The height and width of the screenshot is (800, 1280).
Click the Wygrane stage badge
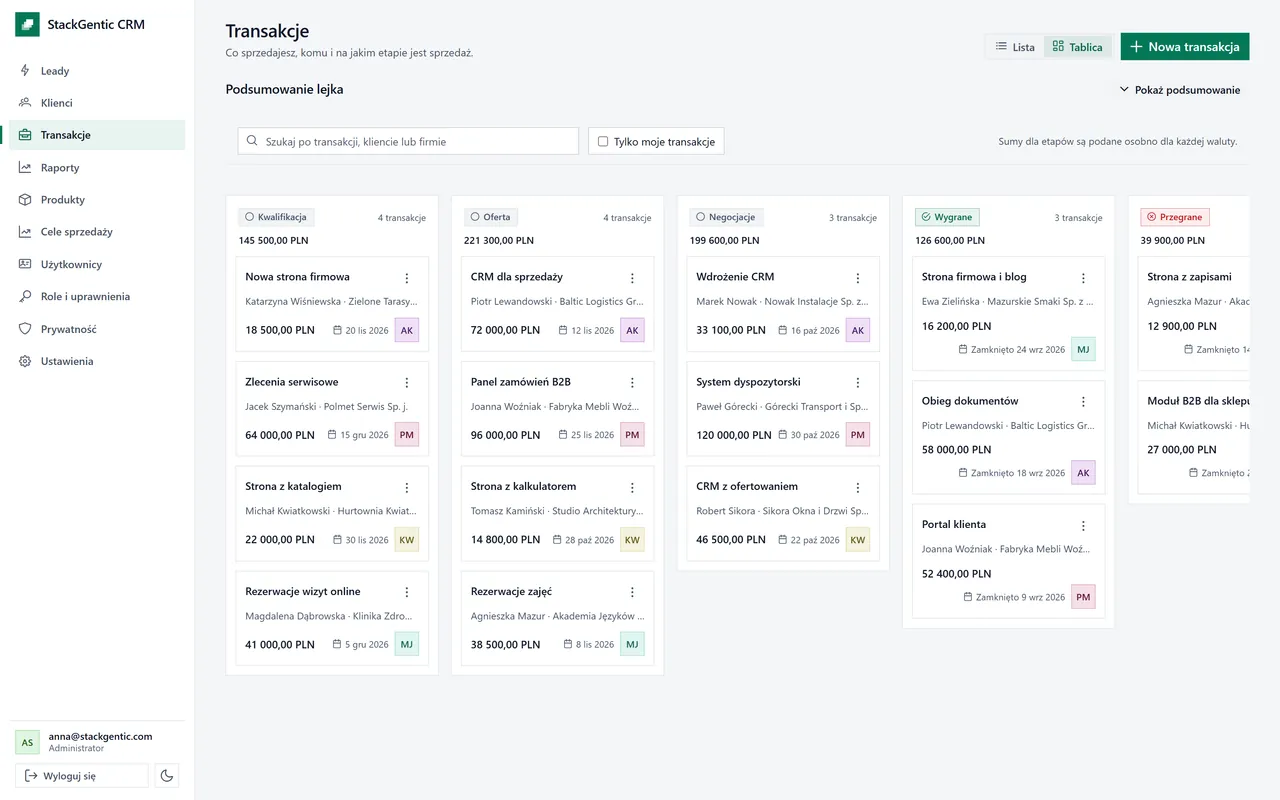pyautogui.click(x=947, y=217)
